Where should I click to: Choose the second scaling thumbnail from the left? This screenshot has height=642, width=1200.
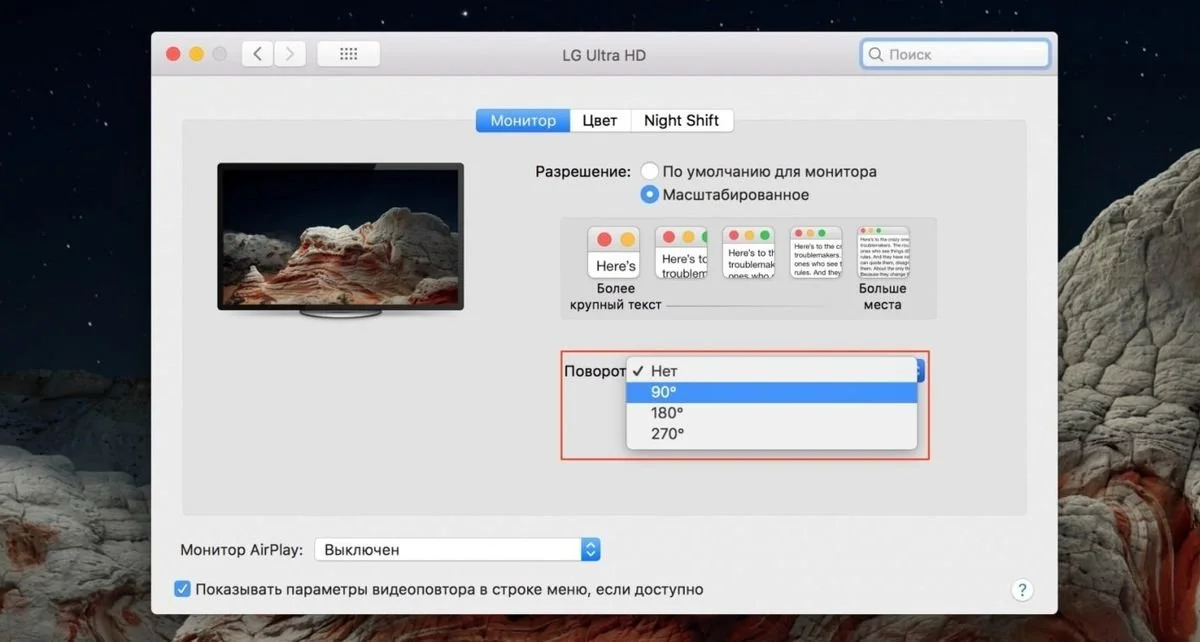(x=681, y=252)
